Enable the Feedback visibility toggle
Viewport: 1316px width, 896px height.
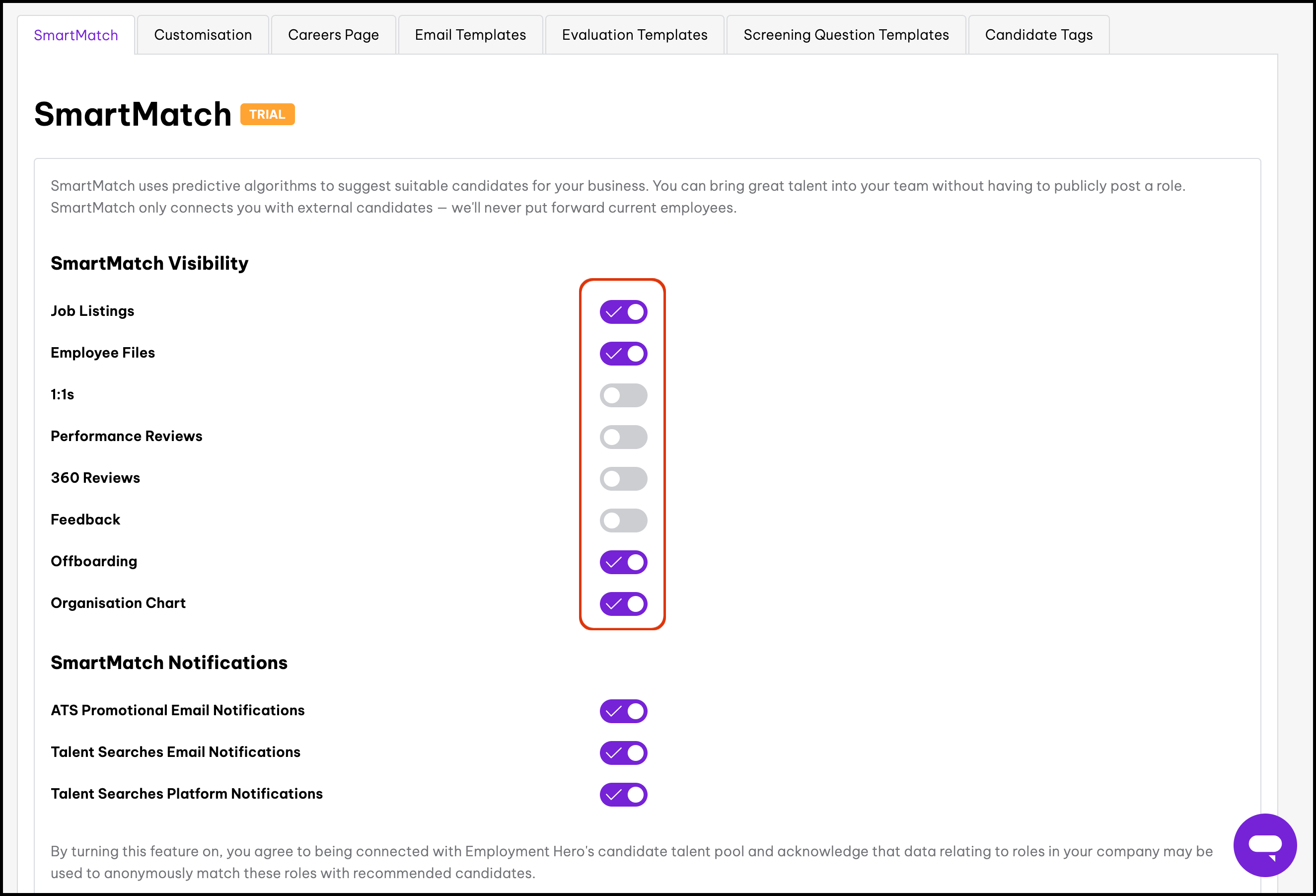[x=623, y=521]
